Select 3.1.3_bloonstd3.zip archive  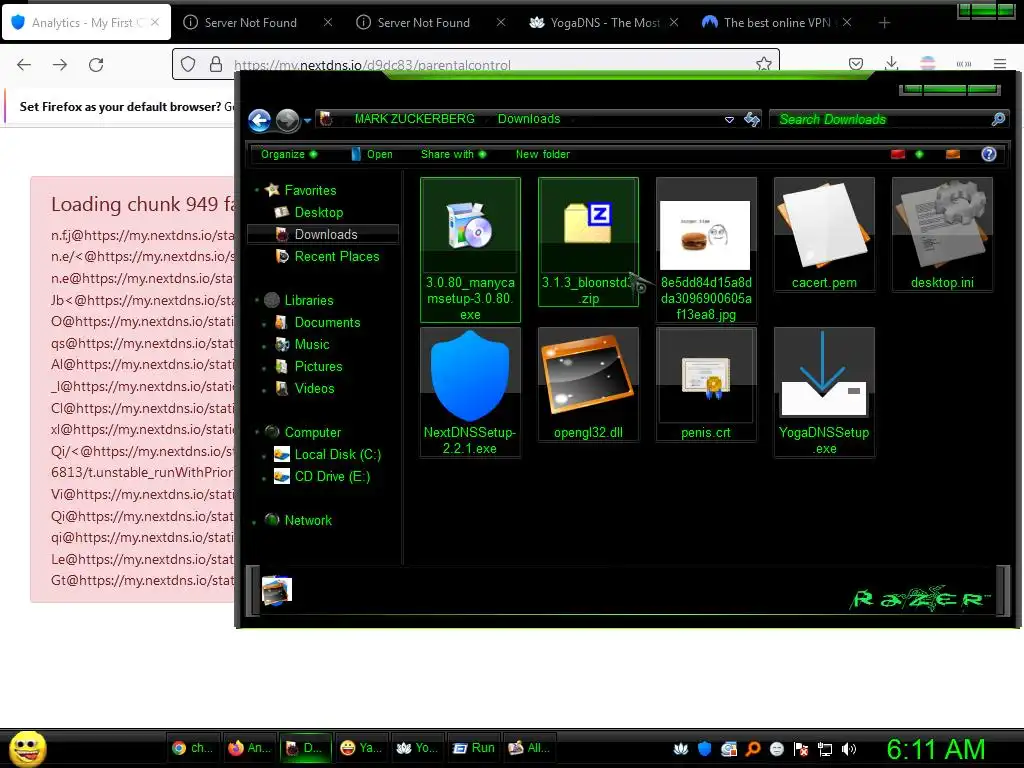pyautogui.click(x=588, y=242)
